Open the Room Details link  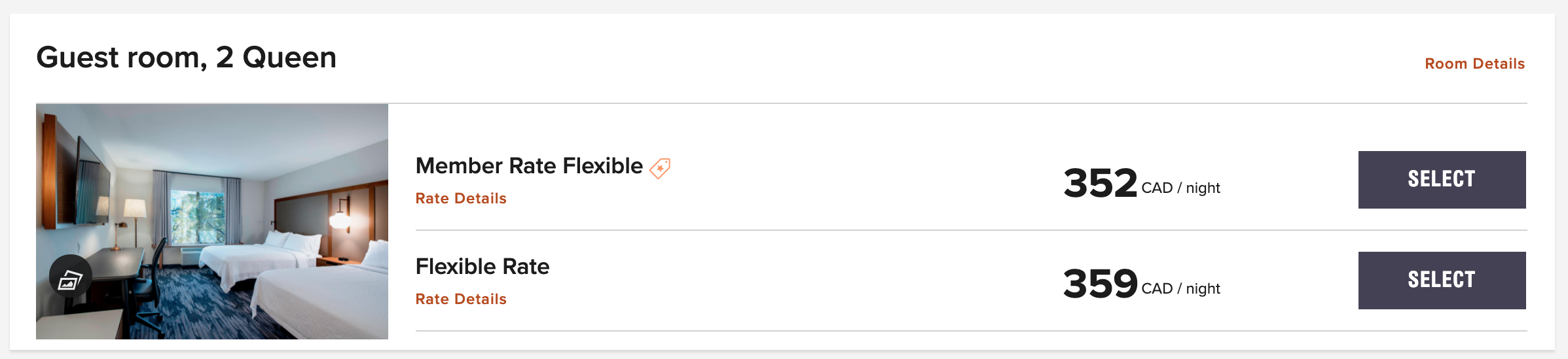click(1474, 63)
